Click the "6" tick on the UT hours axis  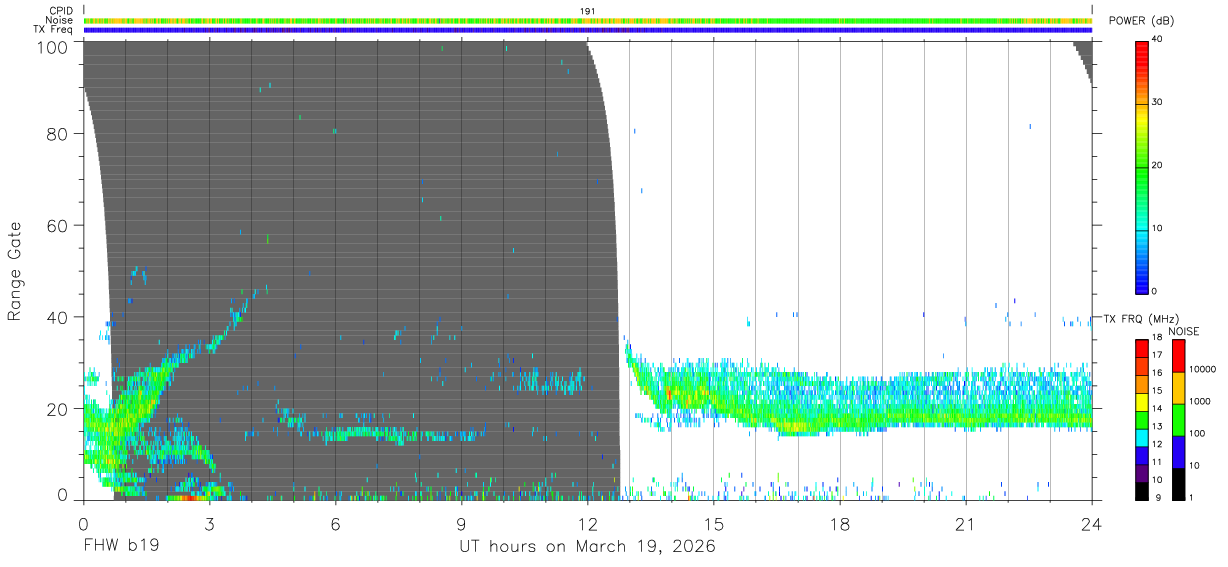[335, 525]
